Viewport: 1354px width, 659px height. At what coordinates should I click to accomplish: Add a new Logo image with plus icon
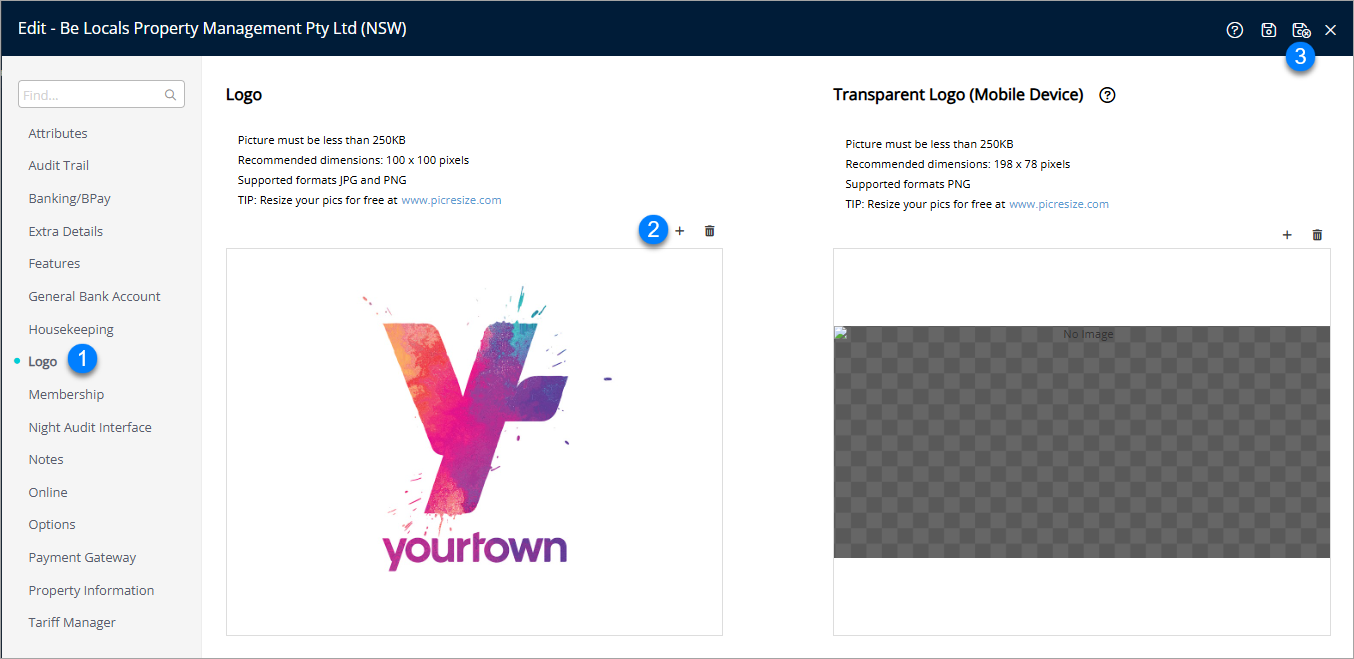[680, 231]
